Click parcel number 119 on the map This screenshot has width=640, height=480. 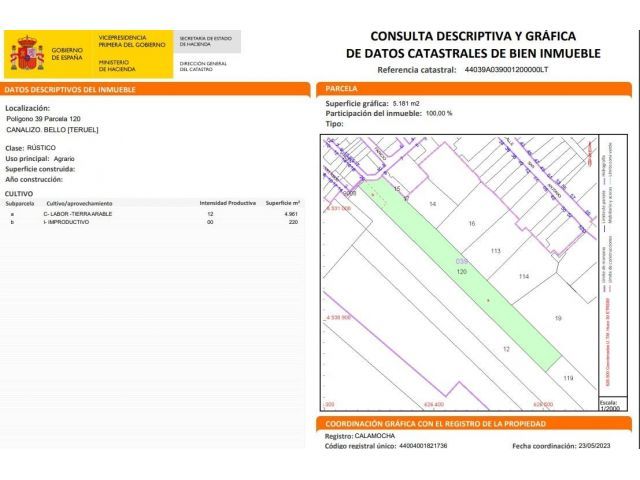(568, 378)
